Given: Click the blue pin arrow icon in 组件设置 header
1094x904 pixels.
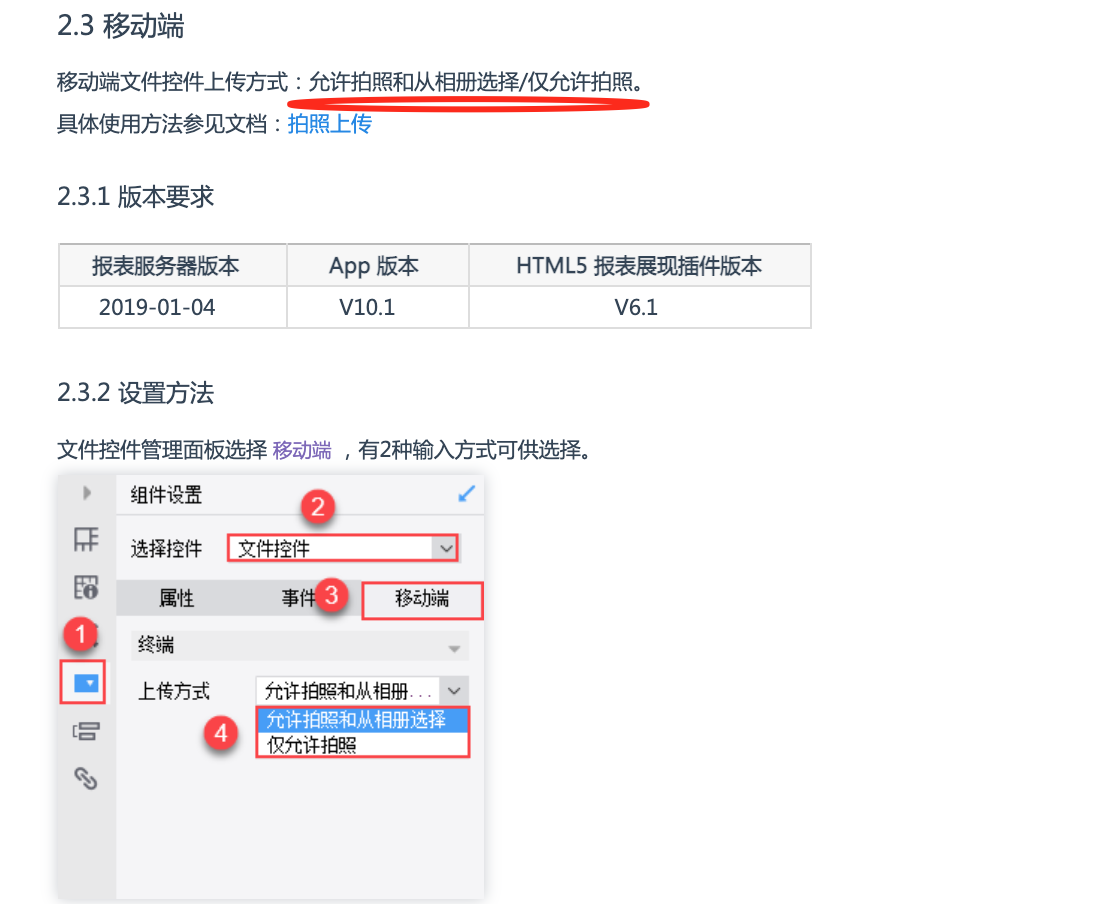Looking at the screenshot, I should 466,494.
